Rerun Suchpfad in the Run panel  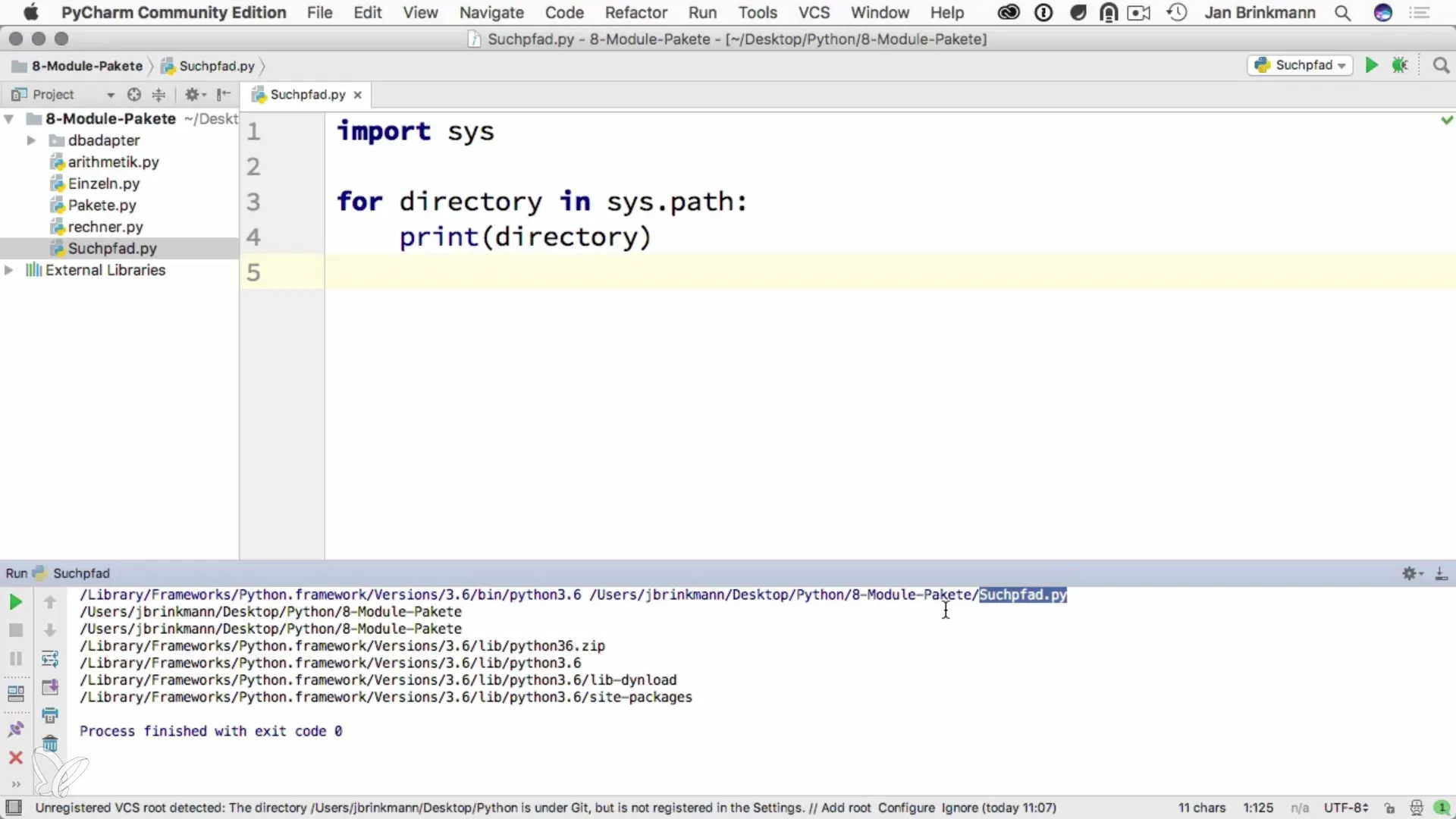(x=15, y=602)
